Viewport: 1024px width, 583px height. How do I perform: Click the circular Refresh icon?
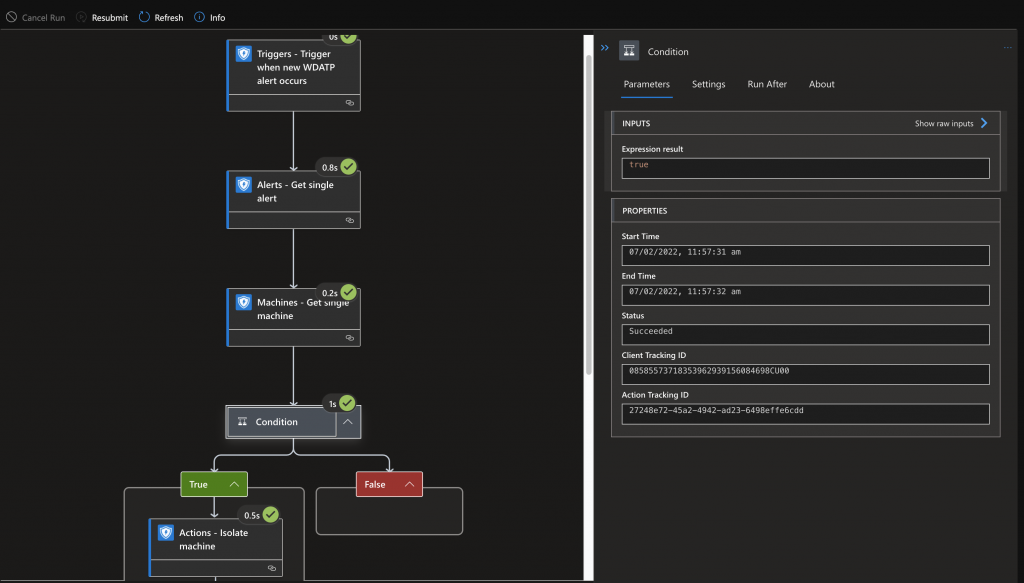pos(144,17)
